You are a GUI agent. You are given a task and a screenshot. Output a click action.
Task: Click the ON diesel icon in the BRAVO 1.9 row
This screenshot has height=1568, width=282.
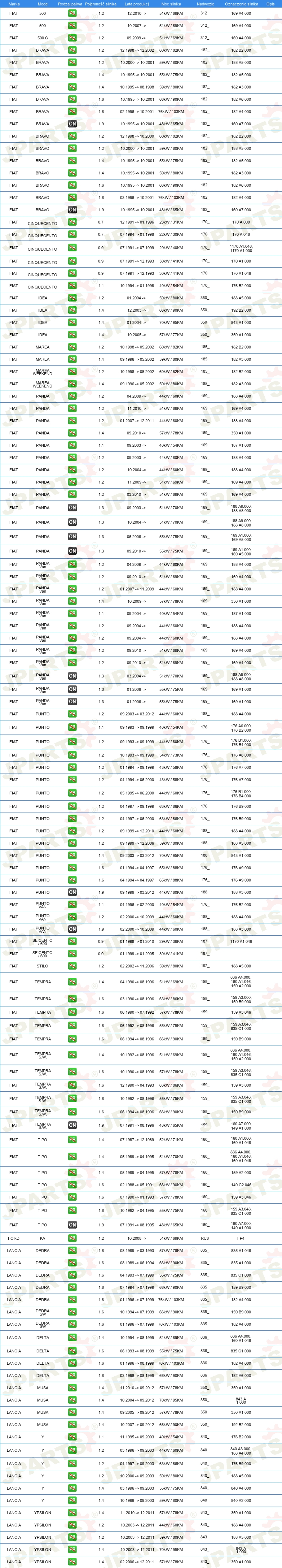[x=72, y=210]
